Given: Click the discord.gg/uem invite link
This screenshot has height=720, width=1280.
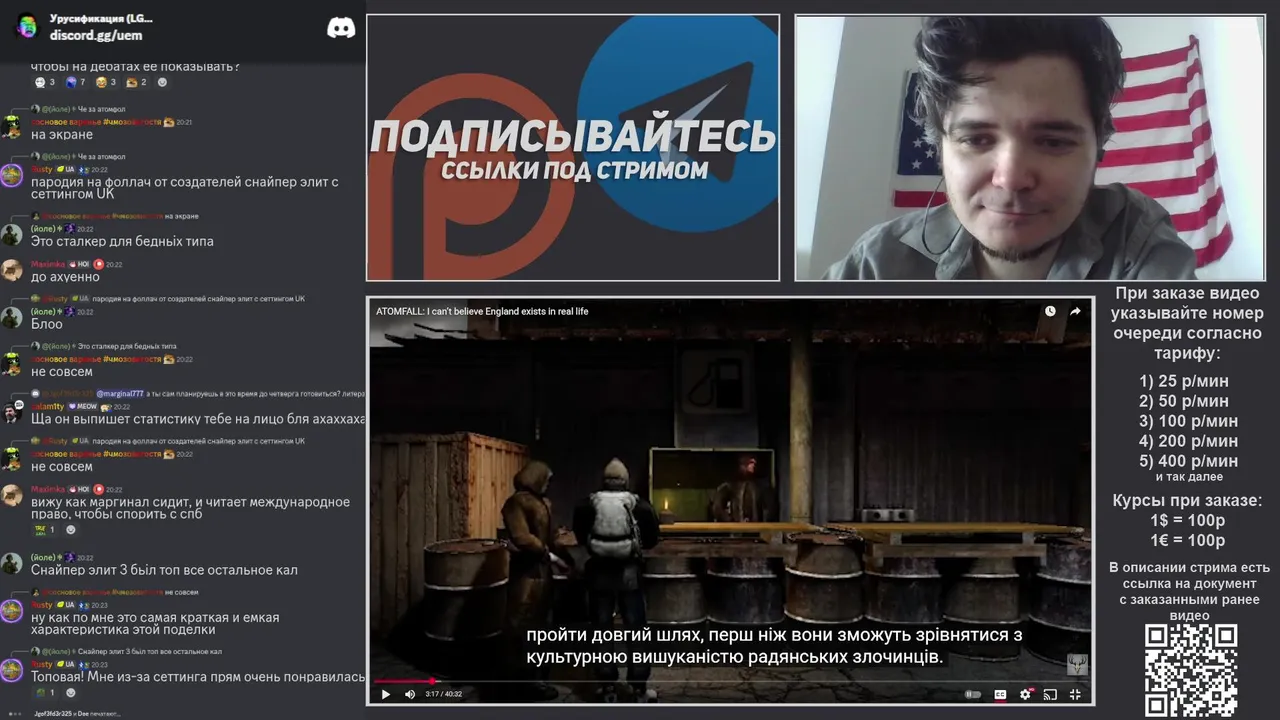Looking at the screenshot, I should [96, 35].
